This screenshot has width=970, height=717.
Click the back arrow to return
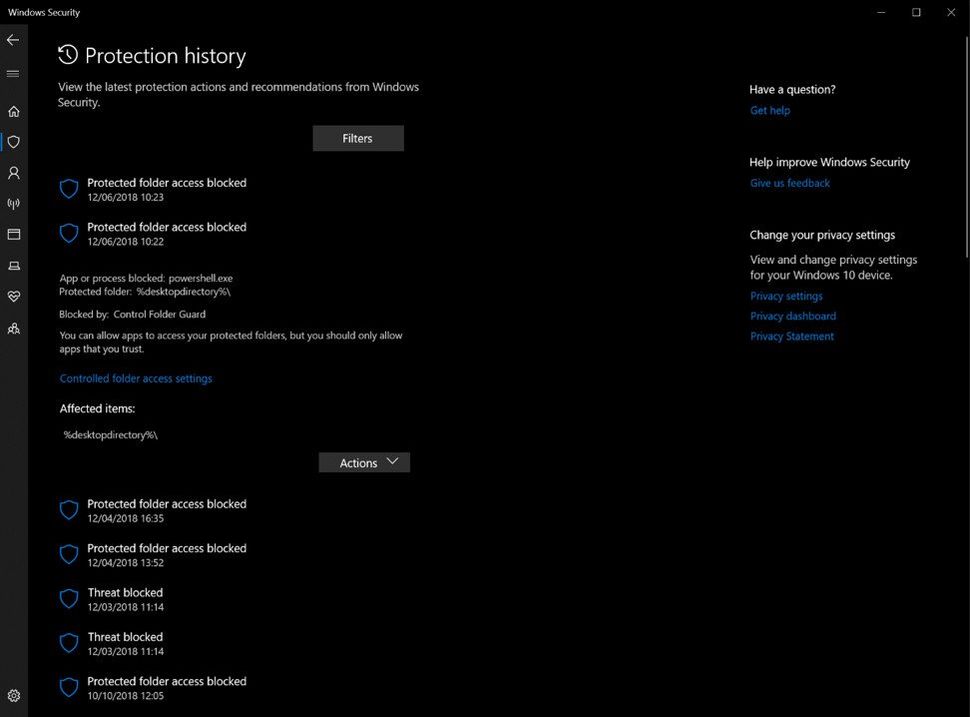click(x=13, y=40)
